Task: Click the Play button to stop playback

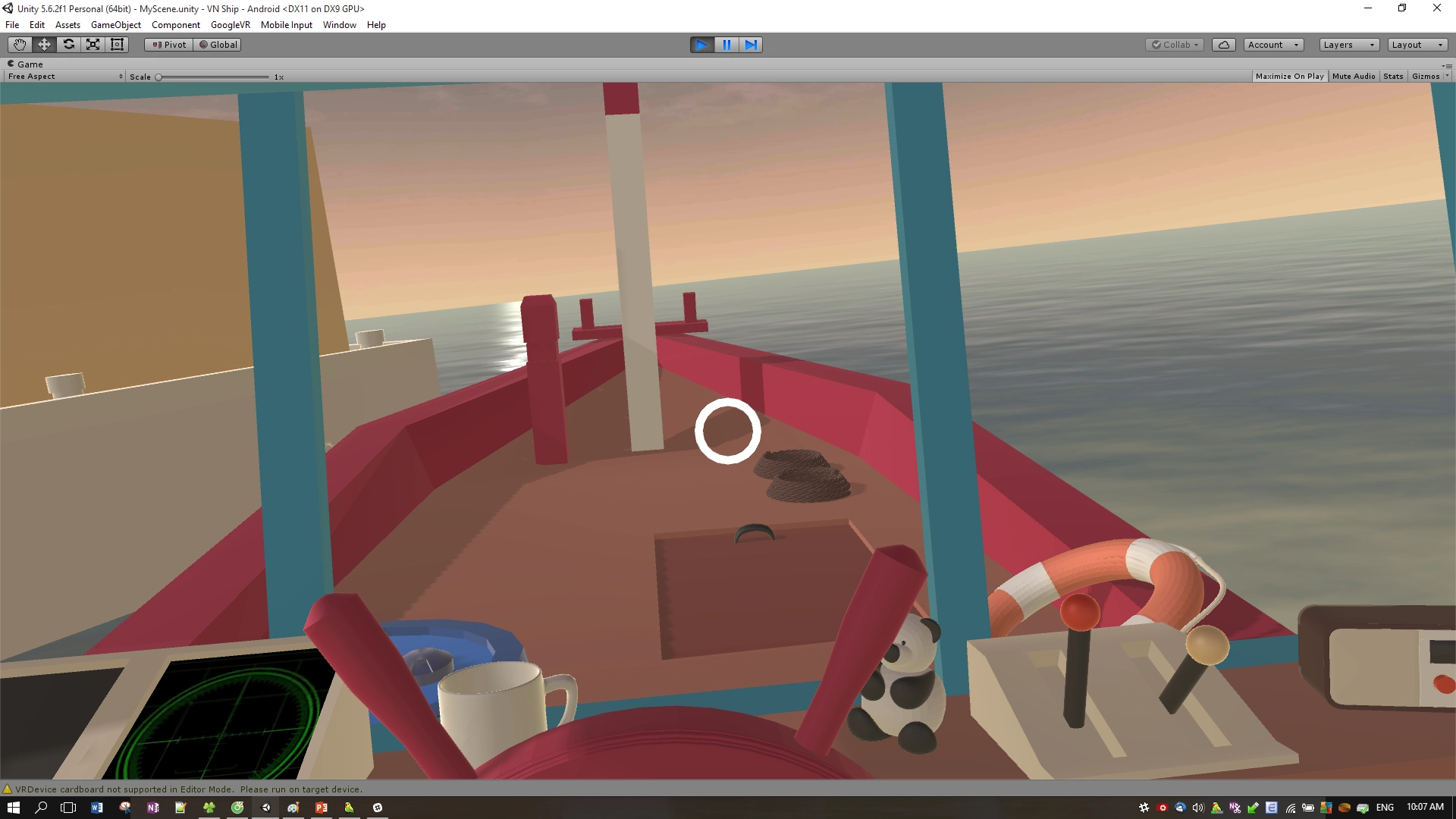Action: pos(701,45)
